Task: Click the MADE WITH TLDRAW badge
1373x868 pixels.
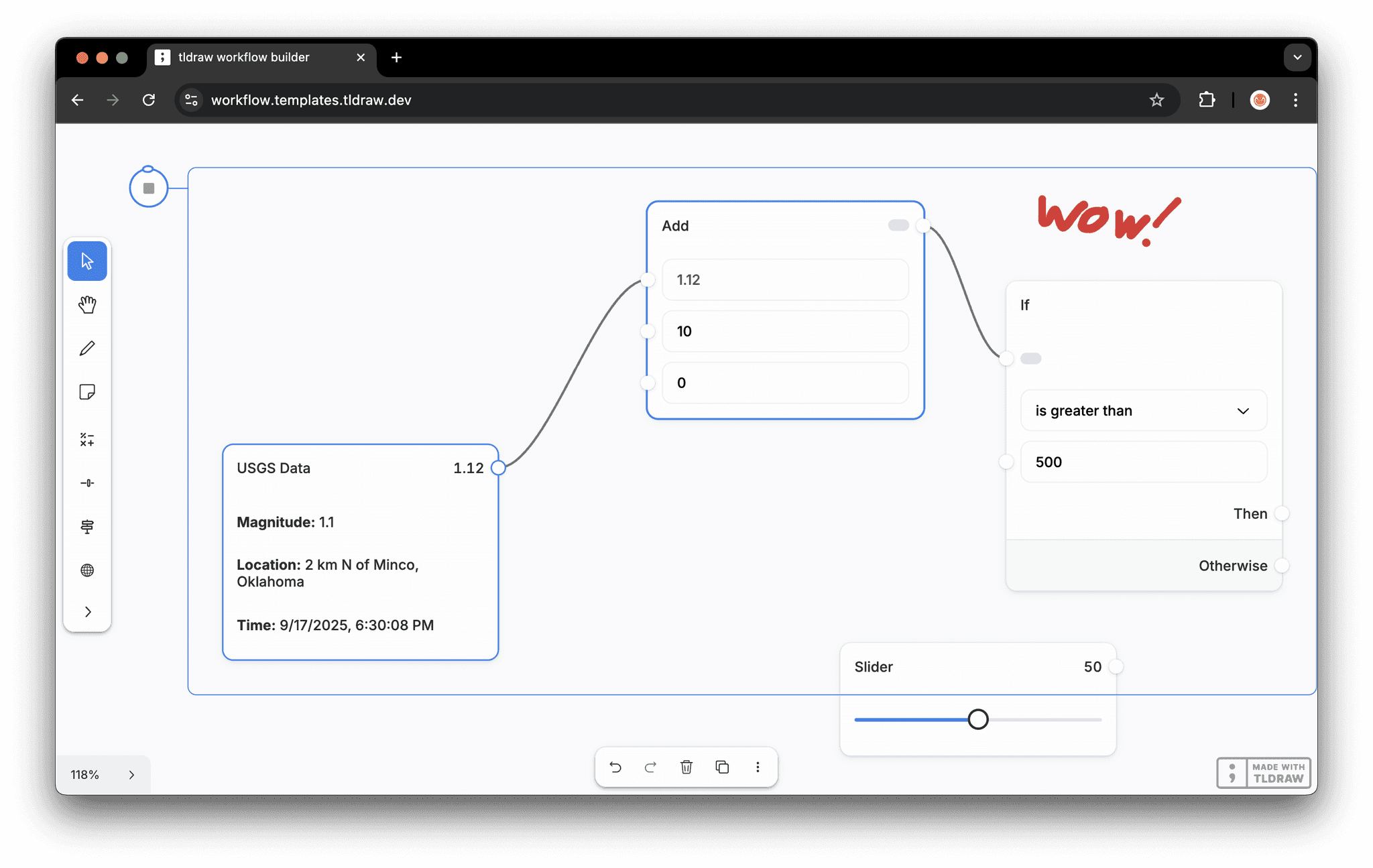Action: (x=1263, y=772)
